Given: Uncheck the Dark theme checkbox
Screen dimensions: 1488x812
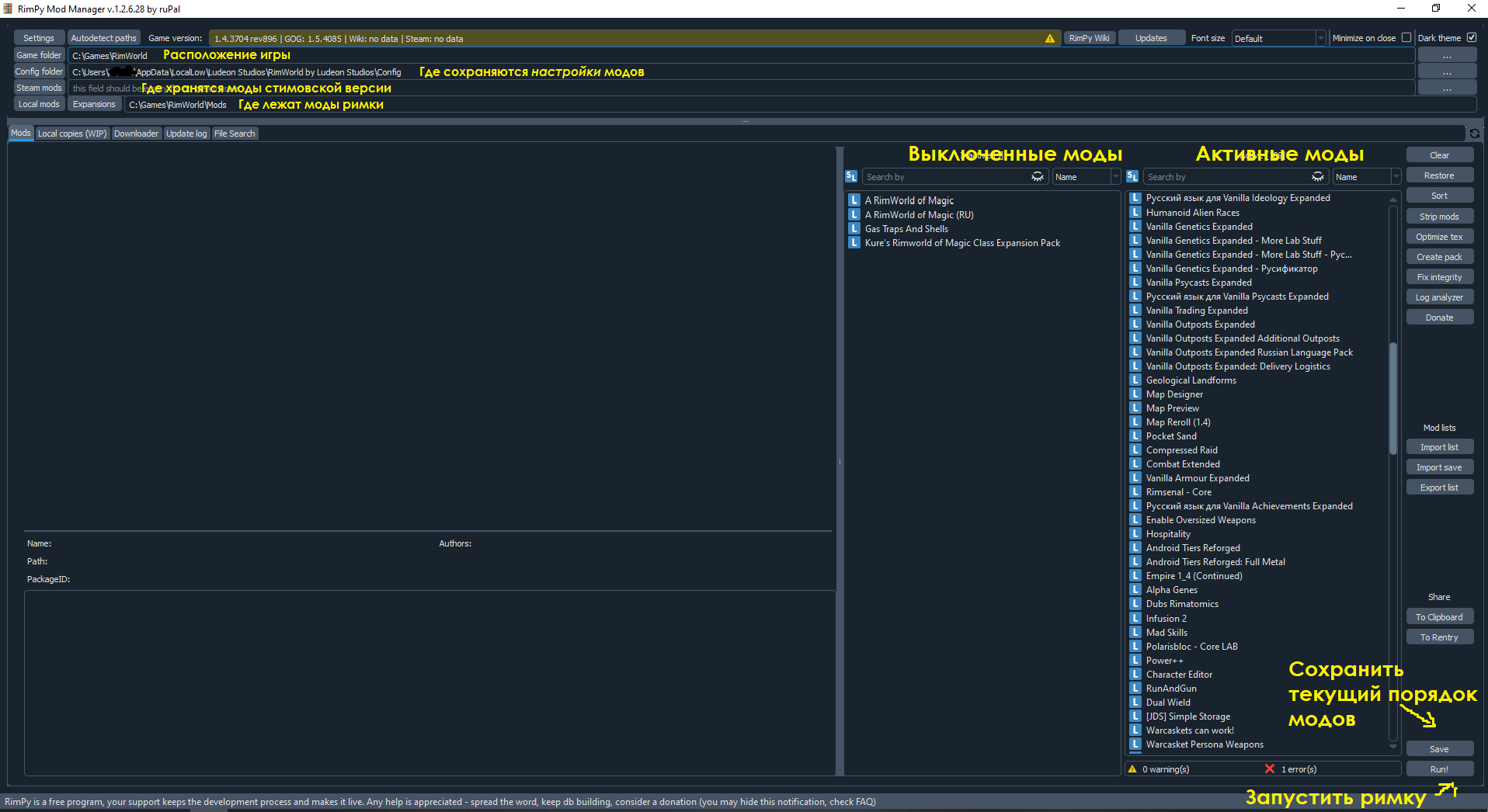Looking at the screenshot, I should pos(1471,38).
